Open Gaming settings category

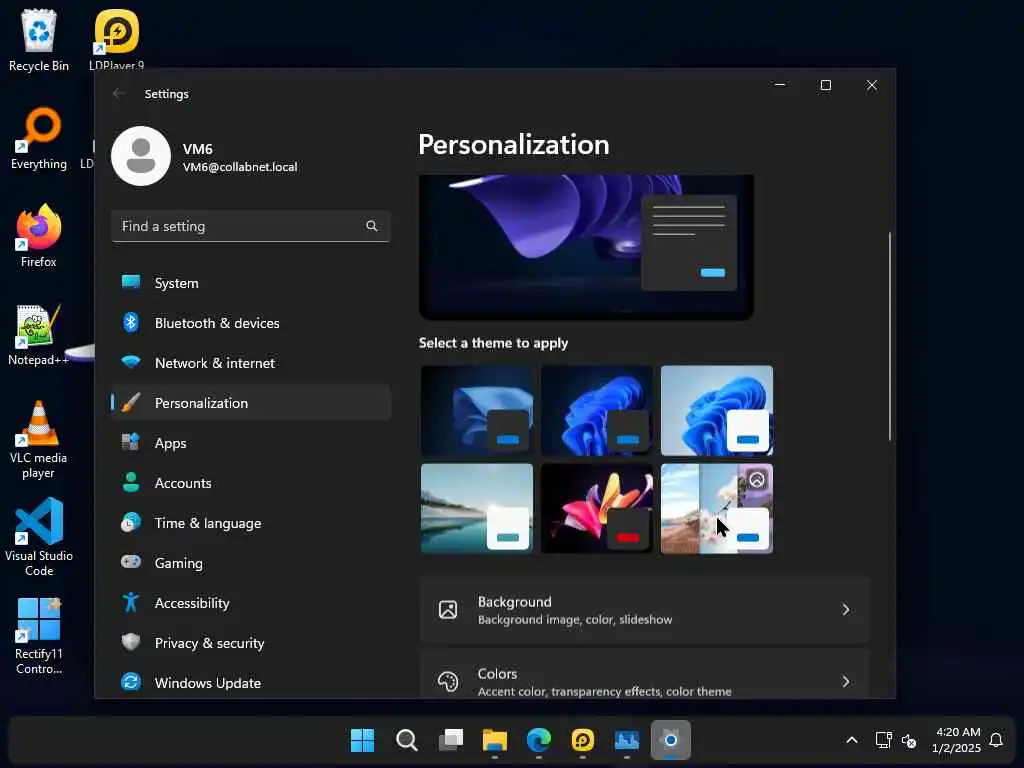251,562
